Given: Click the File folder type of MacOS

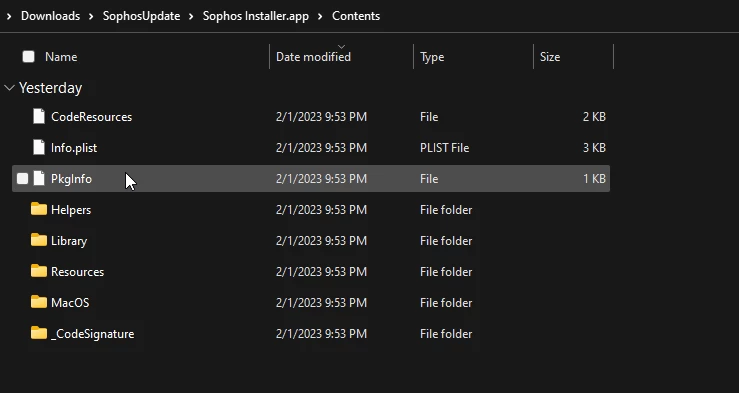Looking at the screenshot, I should 446,303.
